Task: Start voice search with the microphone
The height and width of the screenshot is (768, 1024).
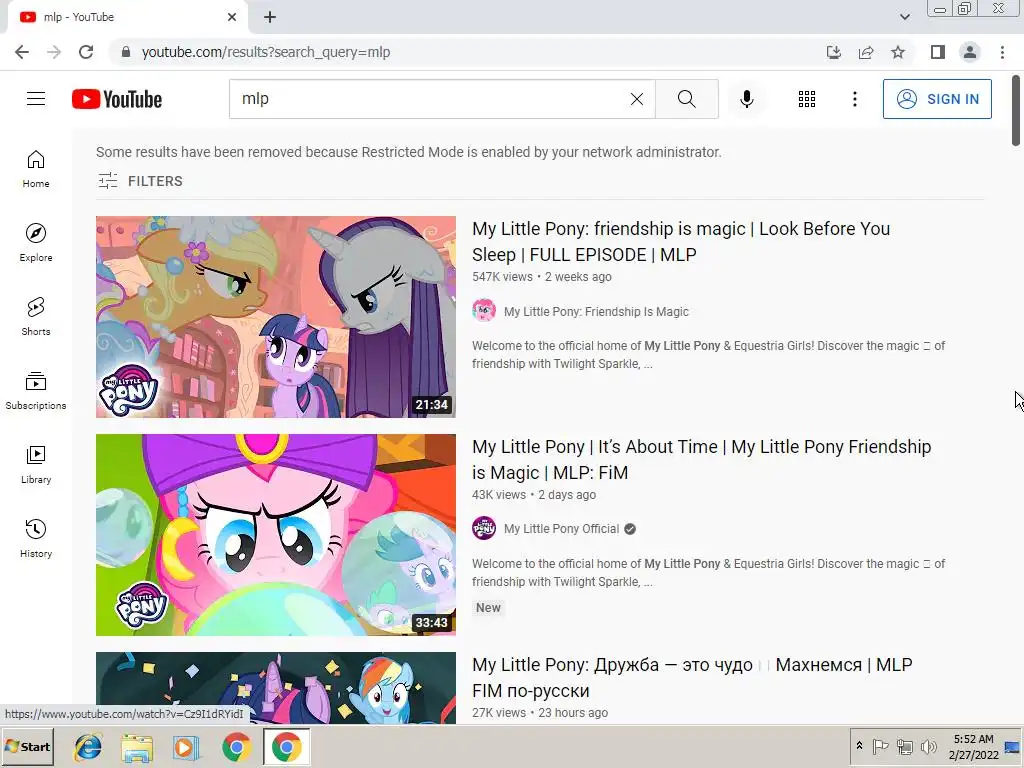Action: click(746, 99)
